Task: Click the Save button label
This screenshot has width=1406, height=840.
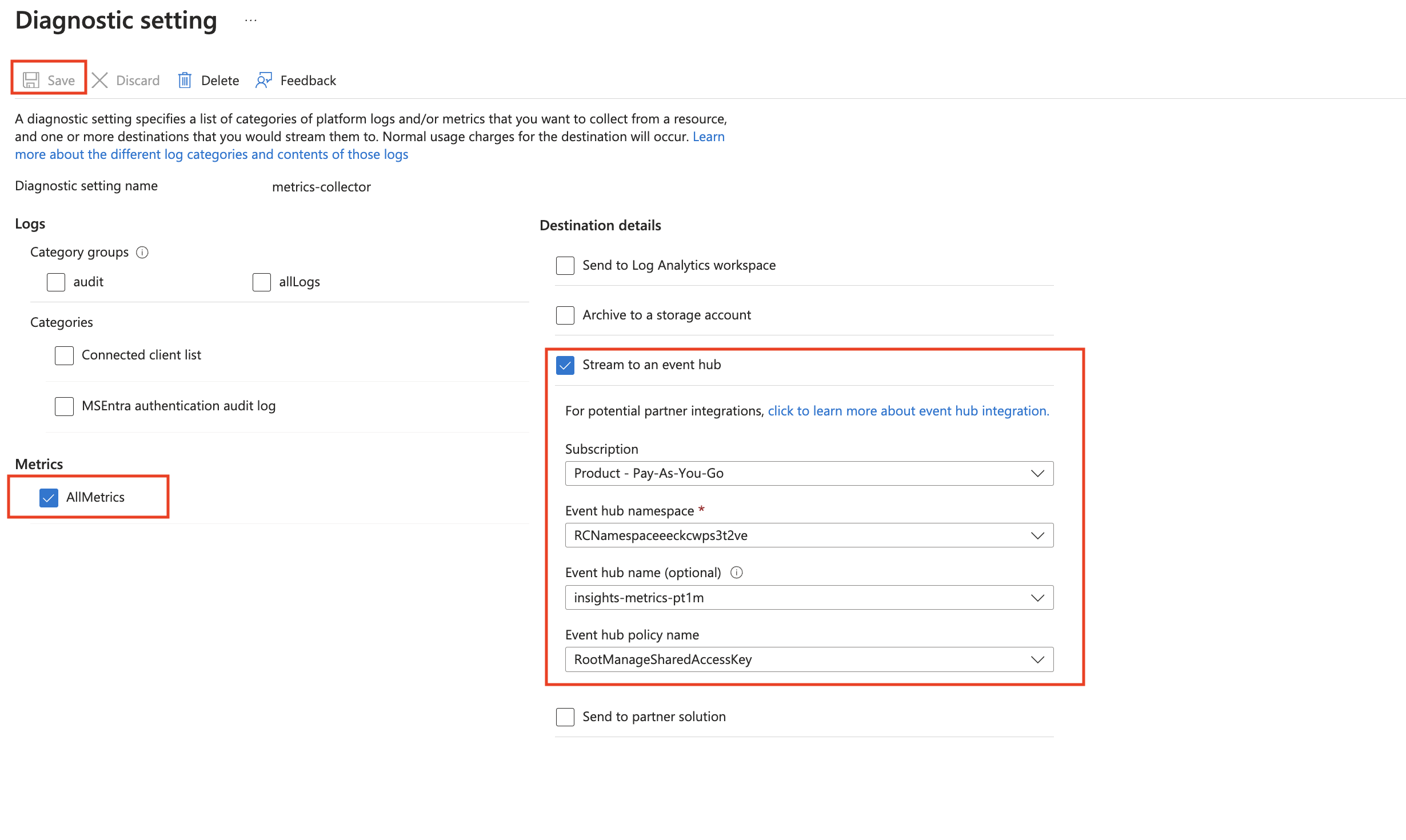Action: point(61,81)
